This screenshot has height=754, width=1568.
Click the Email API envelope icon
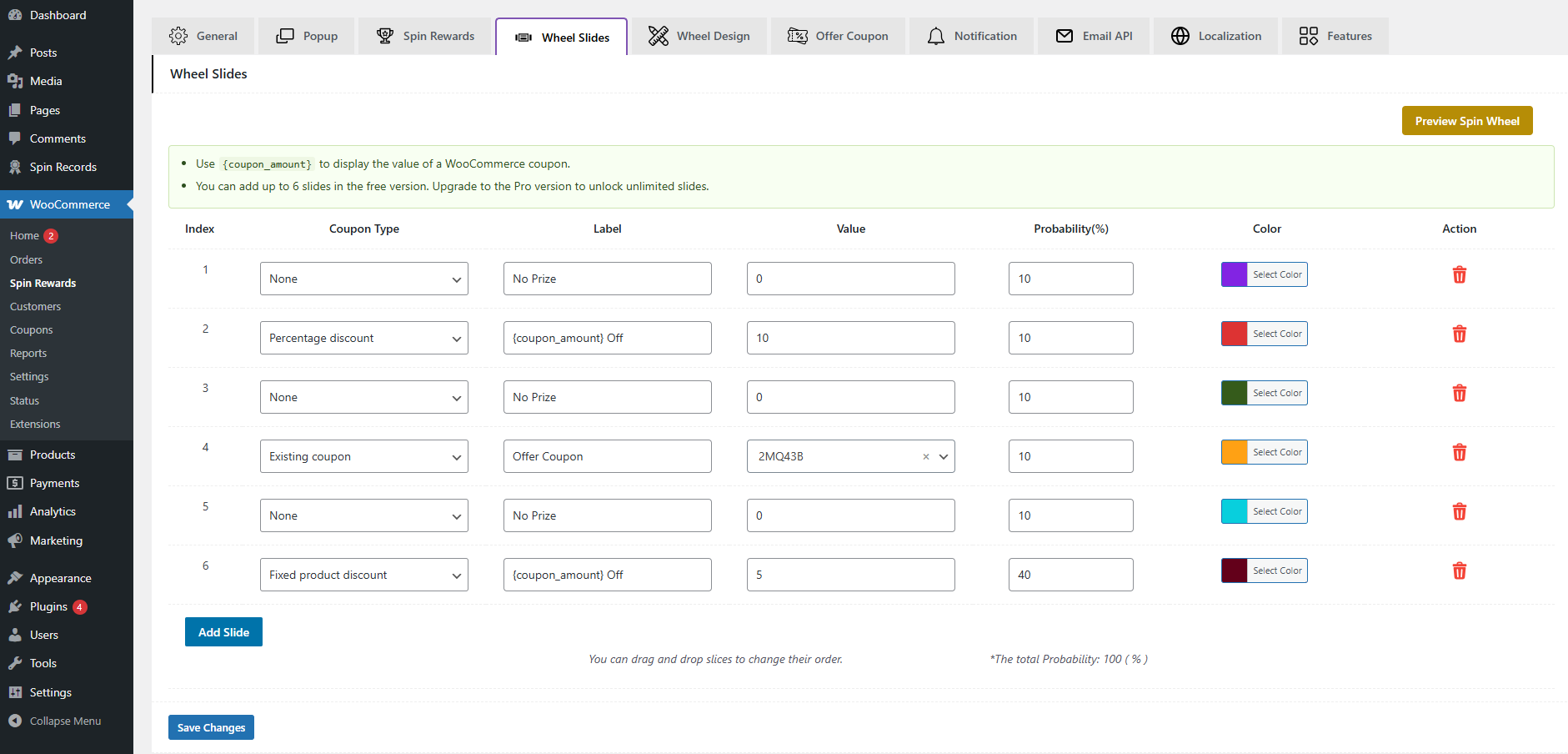[1064, 36]
